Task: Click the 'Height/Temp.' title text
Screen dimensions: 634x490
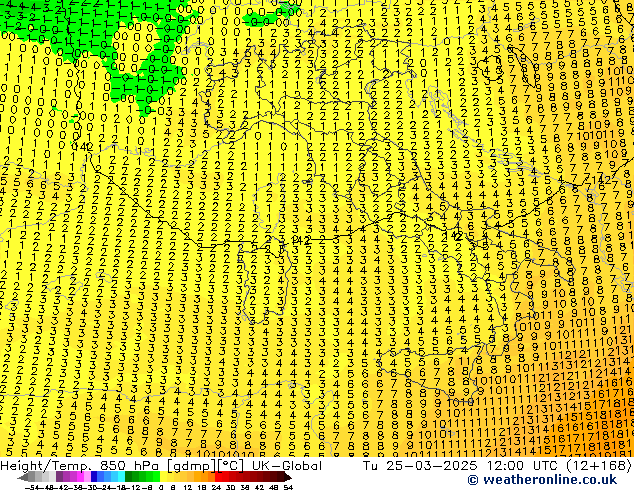Action: click(45, 466)
